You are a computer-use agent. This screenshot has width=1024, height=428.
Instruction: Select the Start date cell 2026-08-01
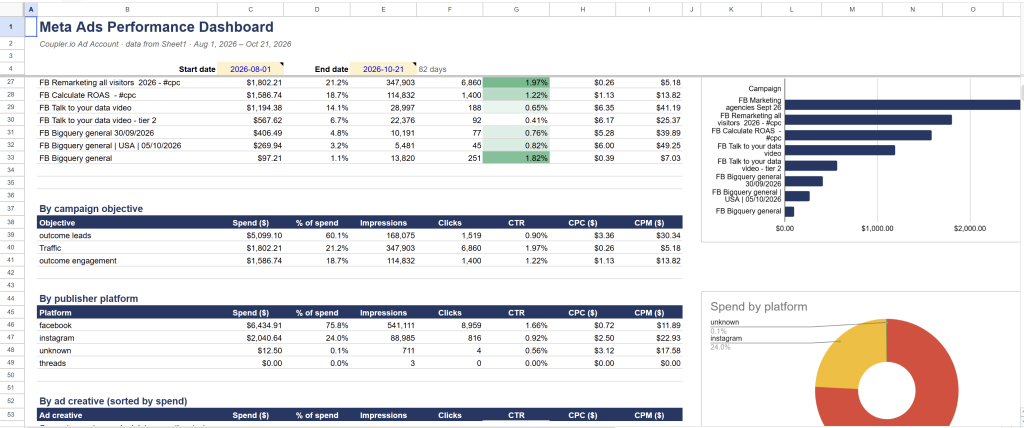250,69
